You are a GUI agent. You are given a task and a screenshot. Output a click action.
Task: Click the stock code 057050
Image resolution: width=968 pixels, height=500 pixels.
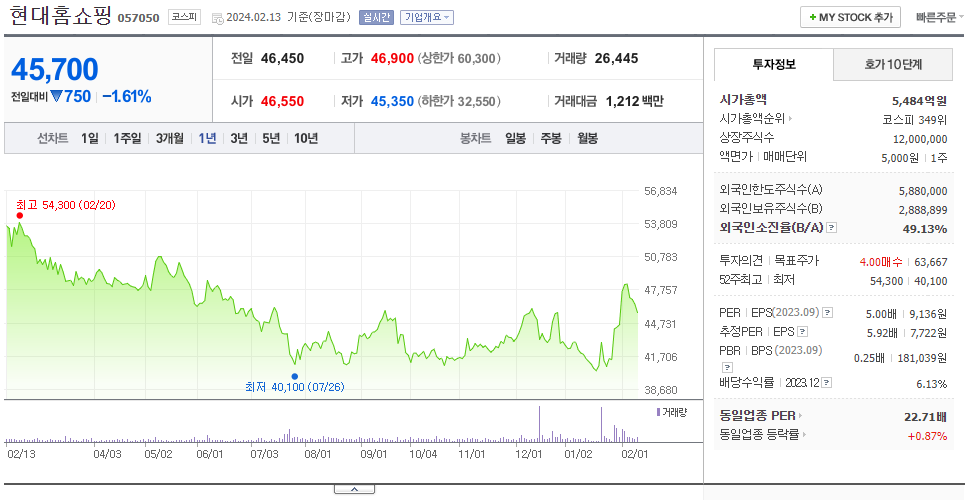tap(138, 18)
